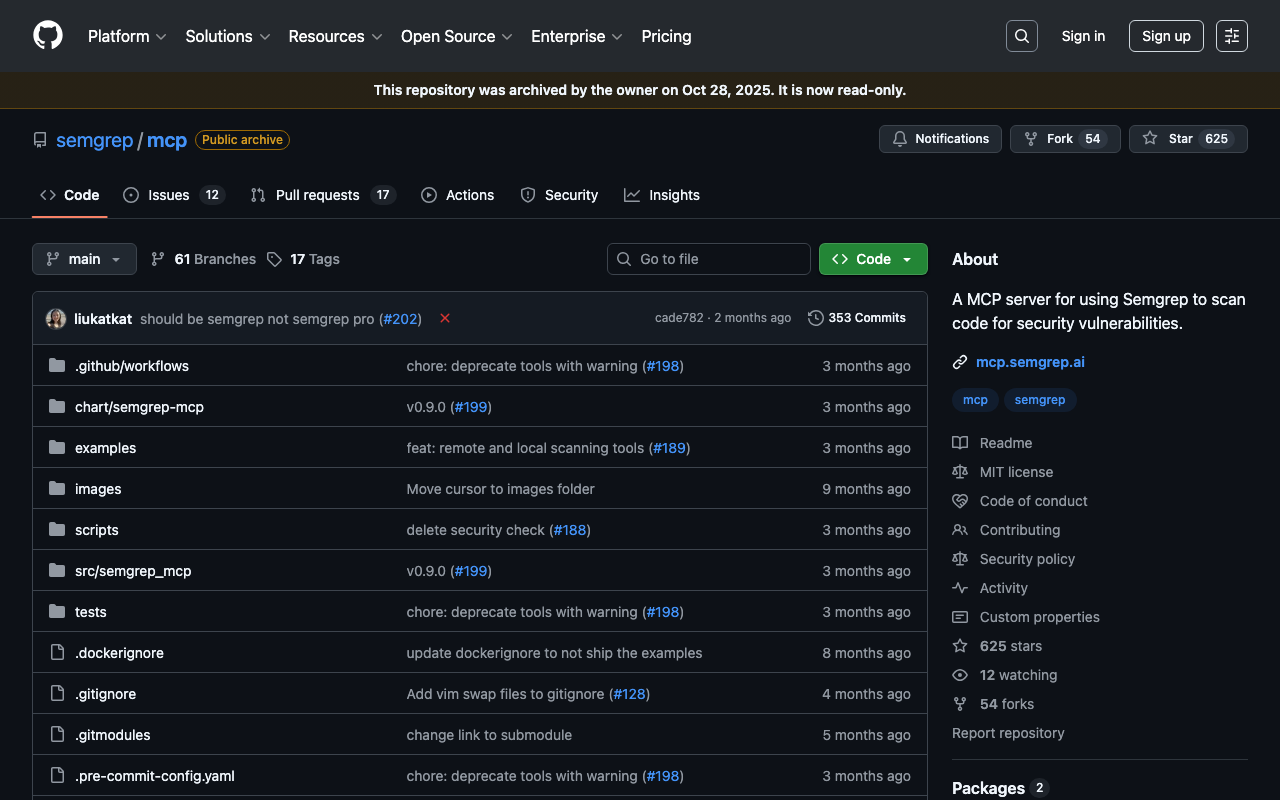Click the GitHub logo icon
Image resolution: width=1280 pixels, height=800 pixels.
tap(48, 36)
